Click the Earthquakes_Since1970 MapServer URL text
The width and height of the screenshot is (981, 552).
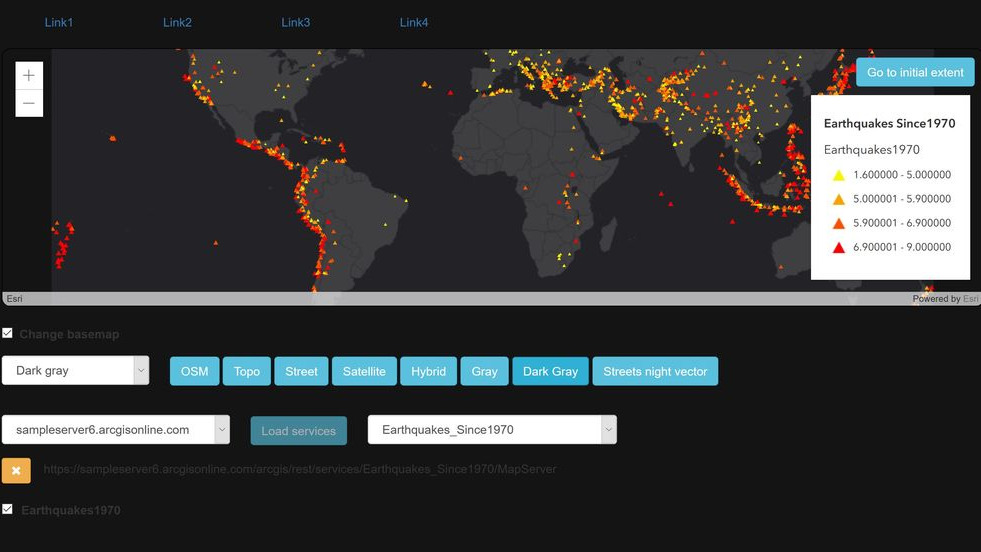[300, 469]
